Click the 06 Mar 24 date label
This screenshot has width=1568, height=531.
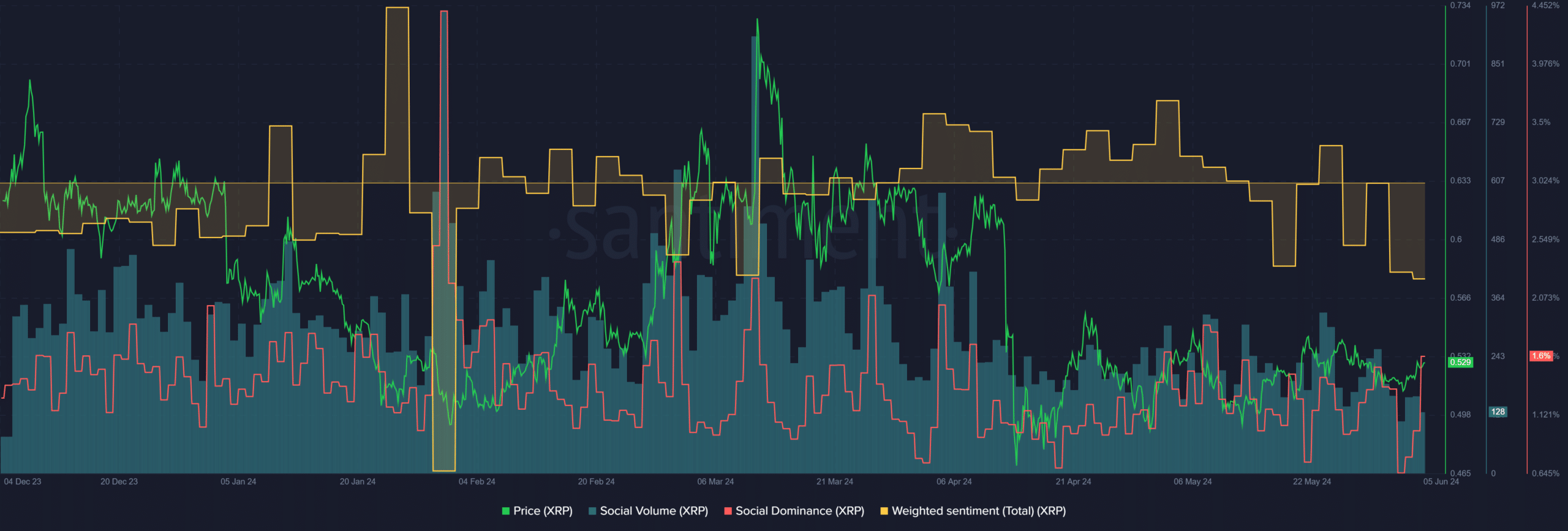(715, 481)
